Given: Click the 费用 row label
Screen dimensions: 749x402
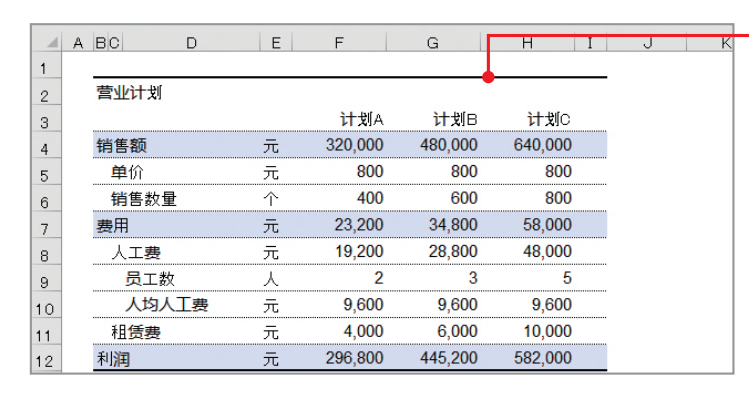Looking at the screenshot, I should click(113, 225).
